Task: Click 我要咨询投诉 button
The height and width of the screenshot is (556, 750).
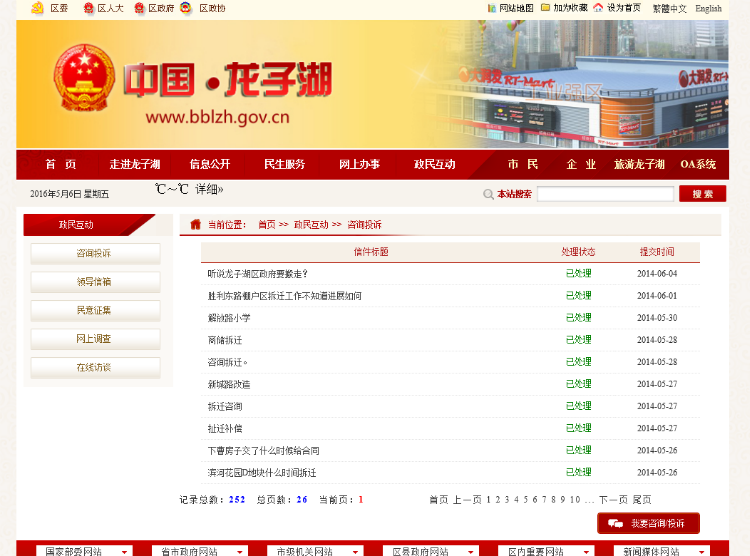Action: coord(648,523)
